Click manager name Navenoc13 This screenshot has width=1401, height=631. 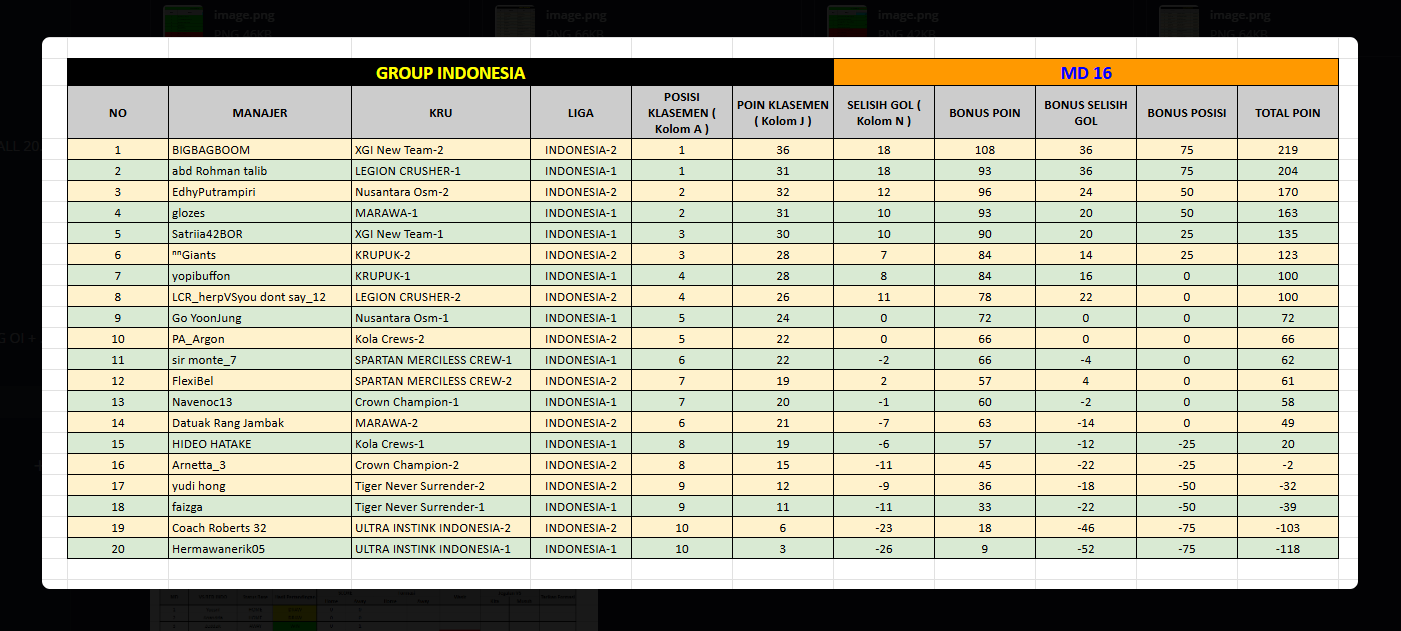(202, 402)
